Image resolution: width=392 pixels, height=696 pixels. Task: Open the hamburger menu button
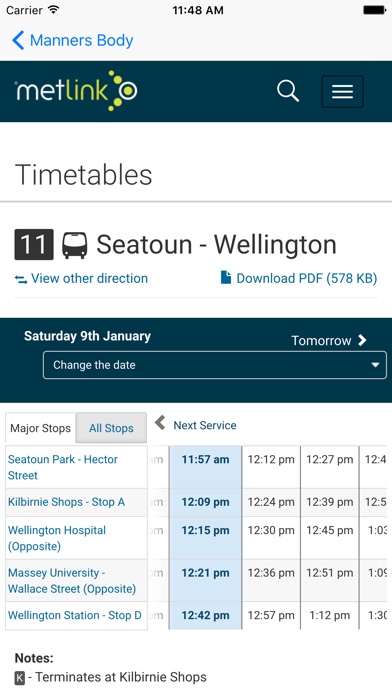(x=342, y=92)
